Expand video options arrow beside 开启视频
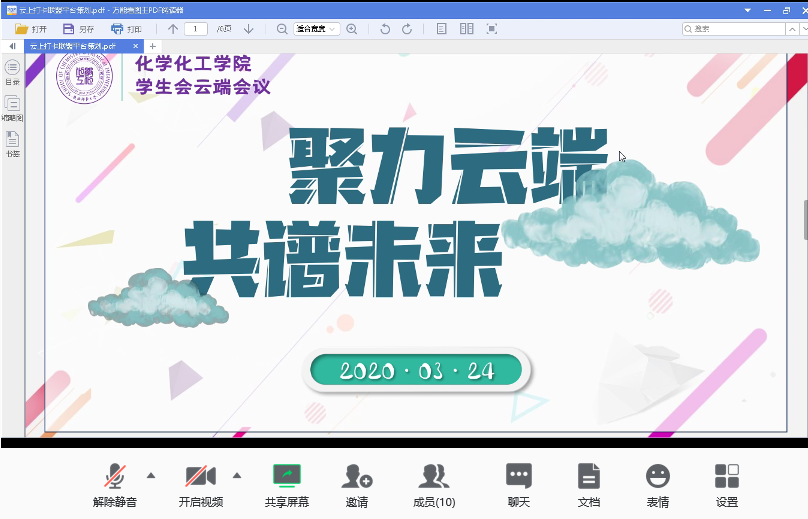The width and height of the screenshot is (808, 519). 237,475
